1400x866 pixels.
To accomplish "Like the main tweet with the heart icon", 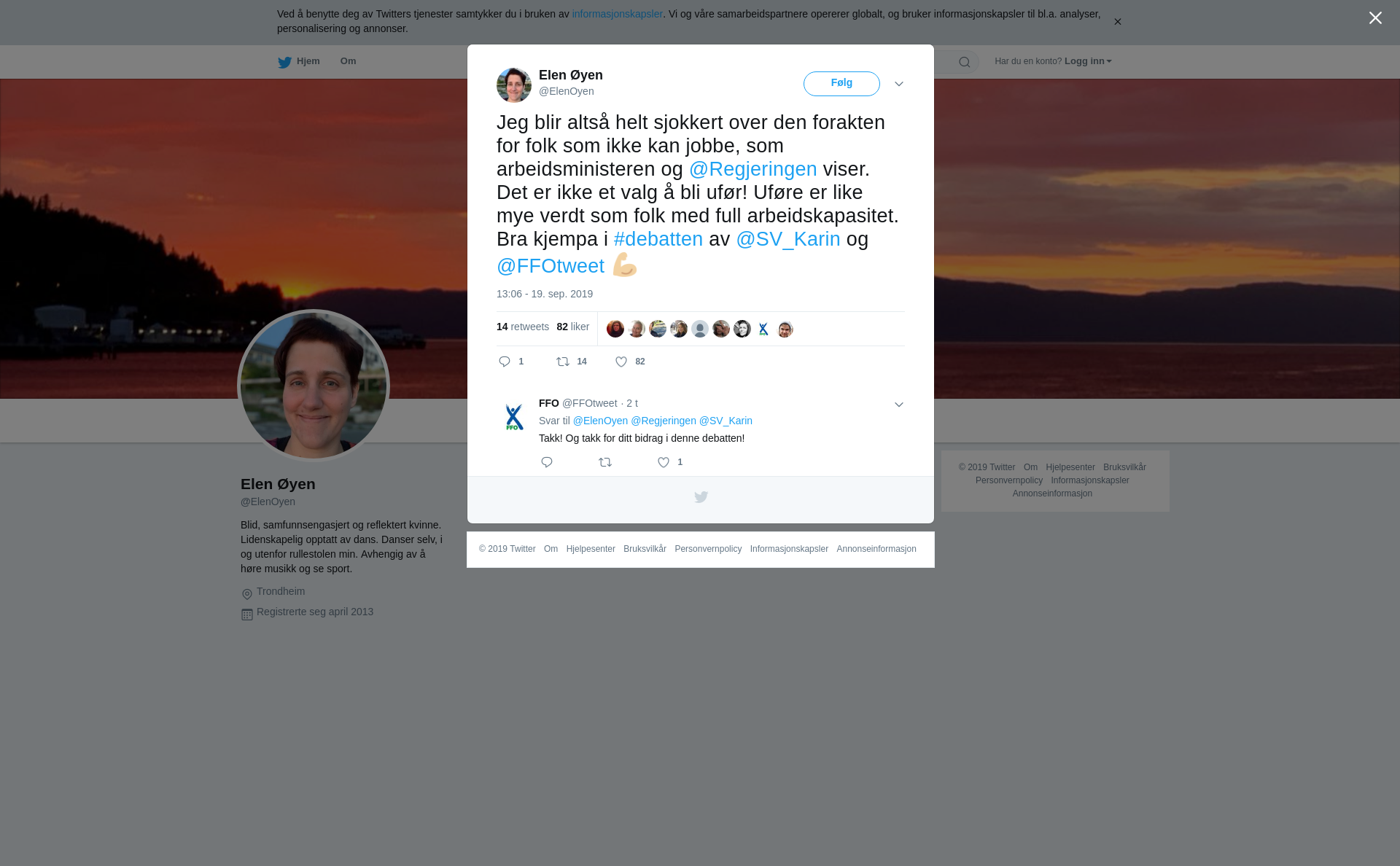I will 621,362.
